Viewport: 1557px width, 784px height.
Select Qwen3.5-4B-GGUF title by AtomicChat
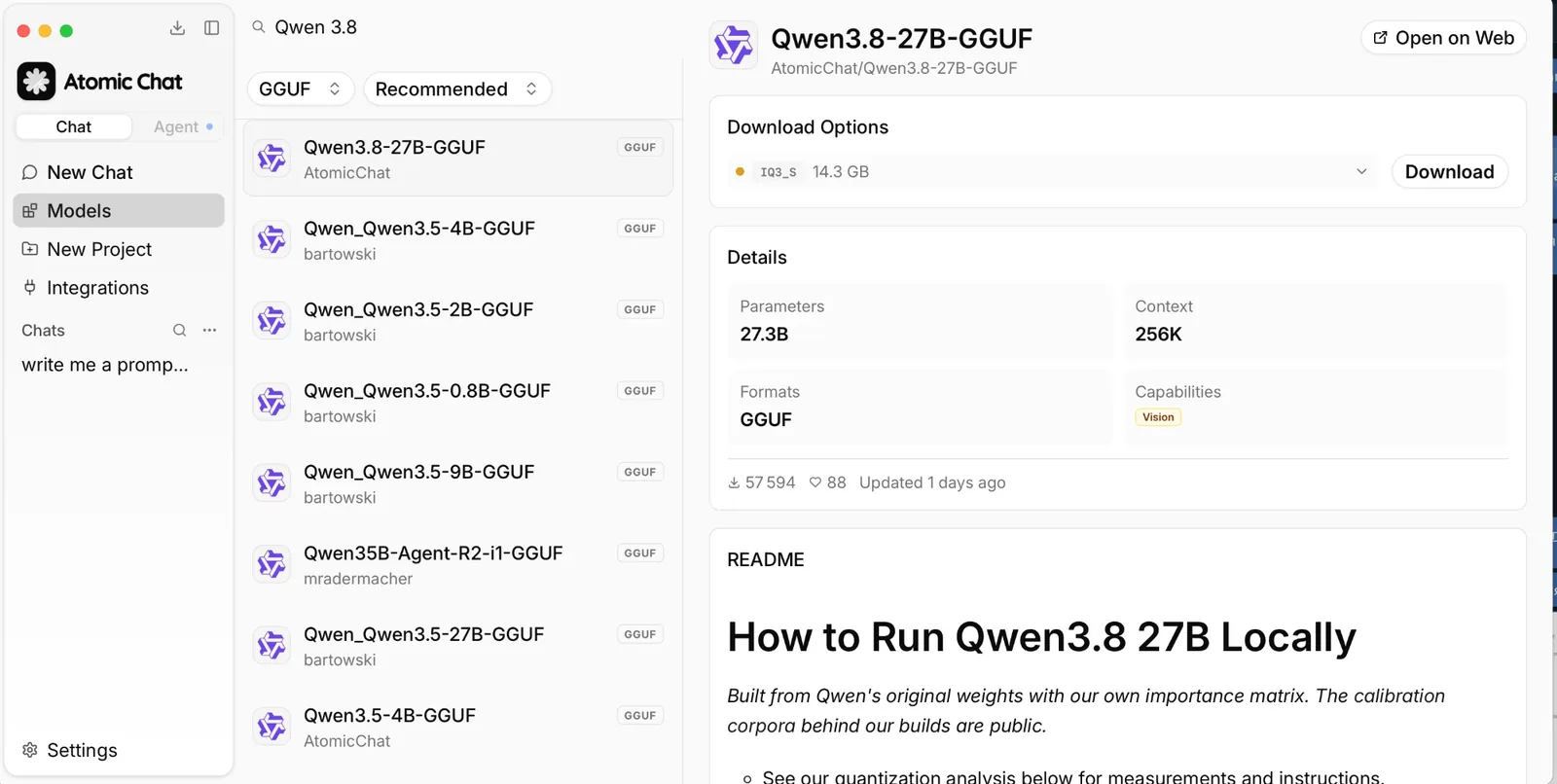pos(389,716)
